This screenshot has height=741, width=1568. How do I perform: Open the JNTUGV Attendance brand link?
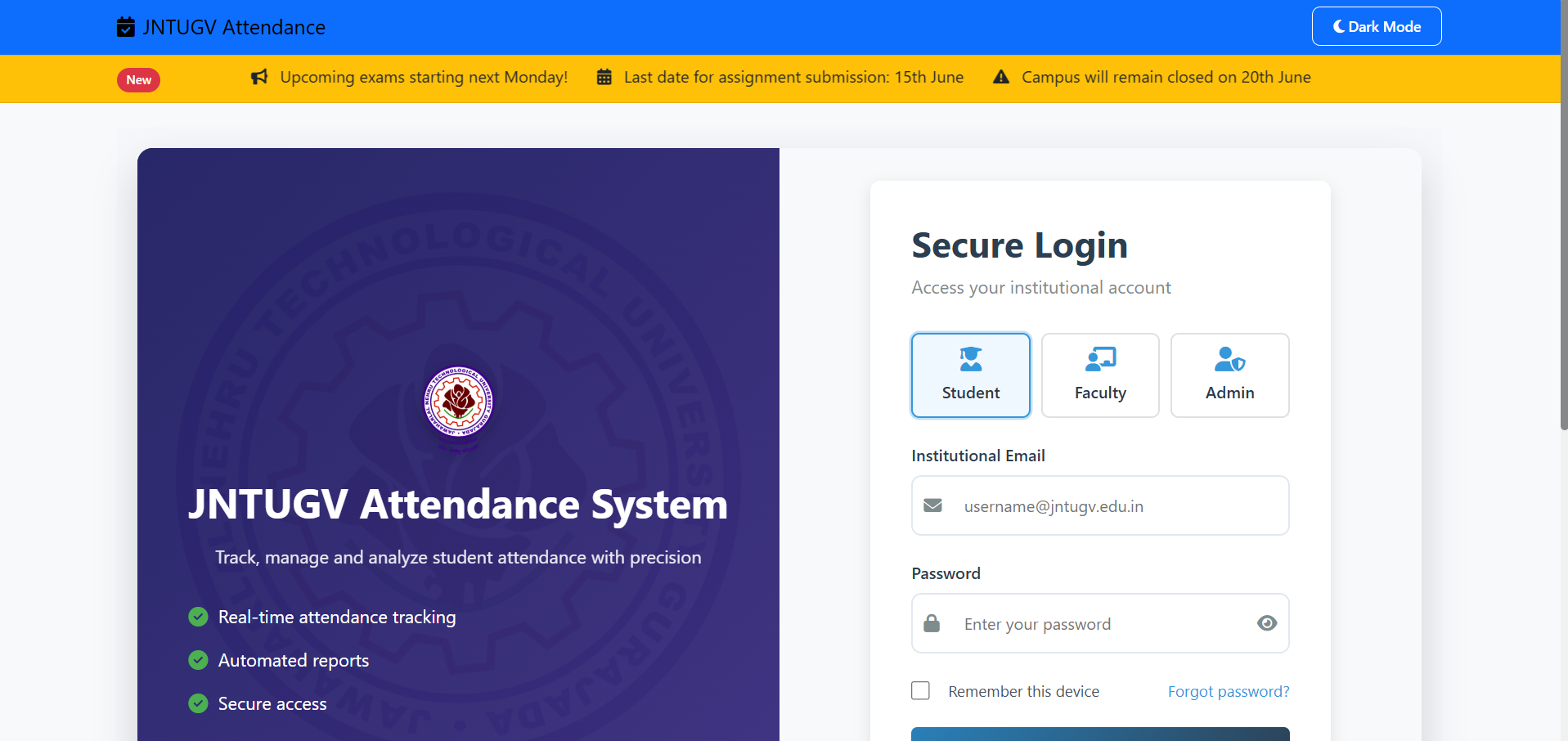[x=221, y=27]
